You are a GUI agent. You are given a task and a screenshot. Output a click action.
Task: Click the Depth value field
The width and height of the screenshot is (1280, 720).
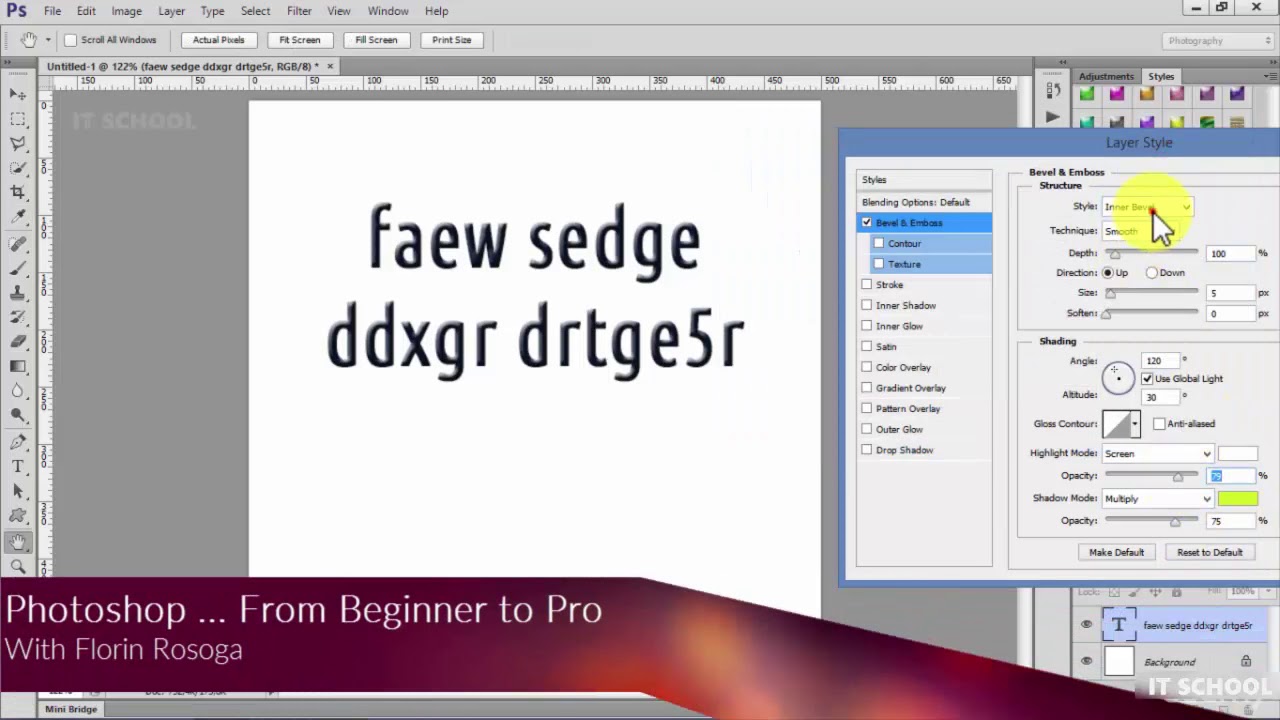1231,253
